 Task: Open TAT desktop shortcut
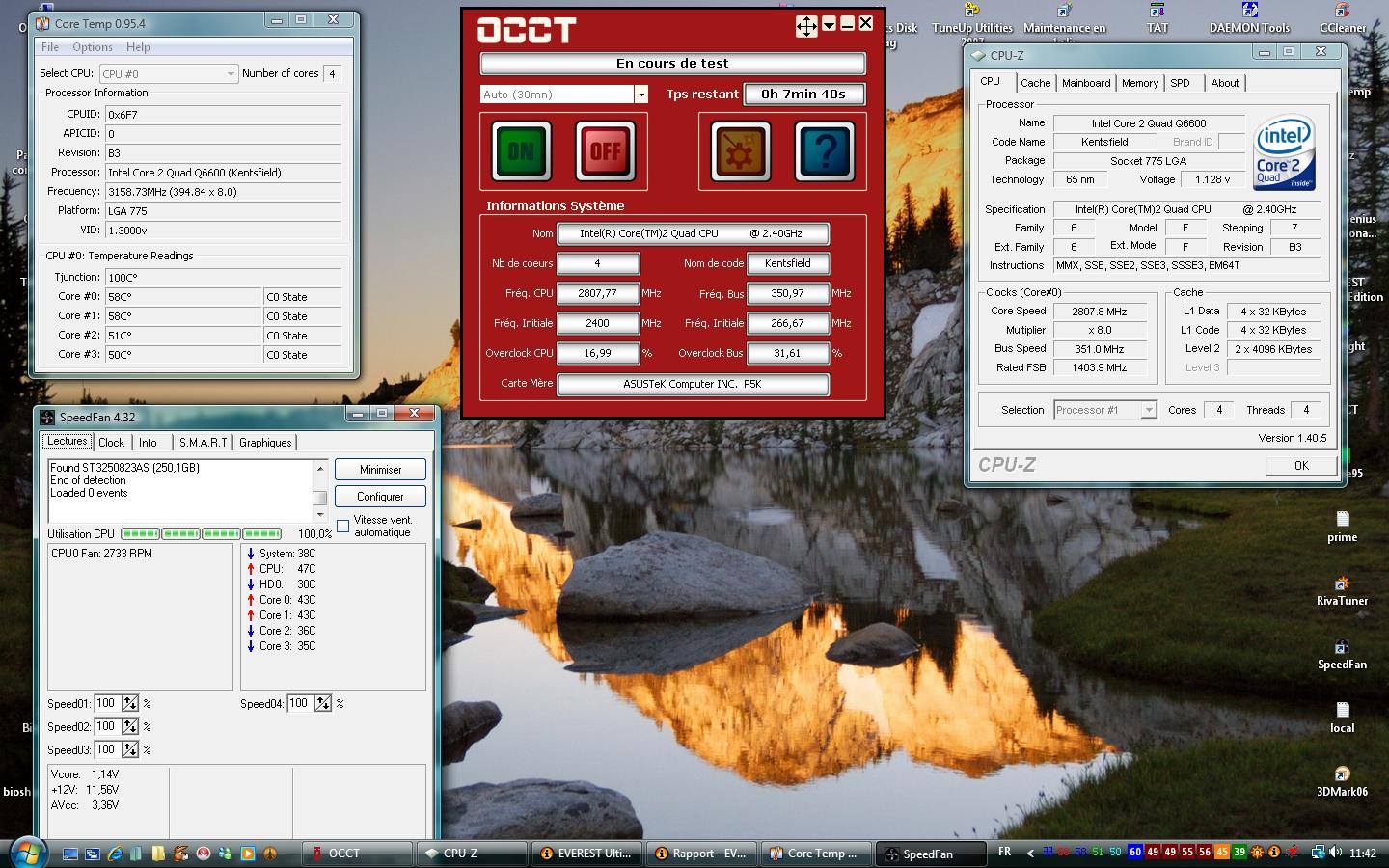[x=1157, y=19]
